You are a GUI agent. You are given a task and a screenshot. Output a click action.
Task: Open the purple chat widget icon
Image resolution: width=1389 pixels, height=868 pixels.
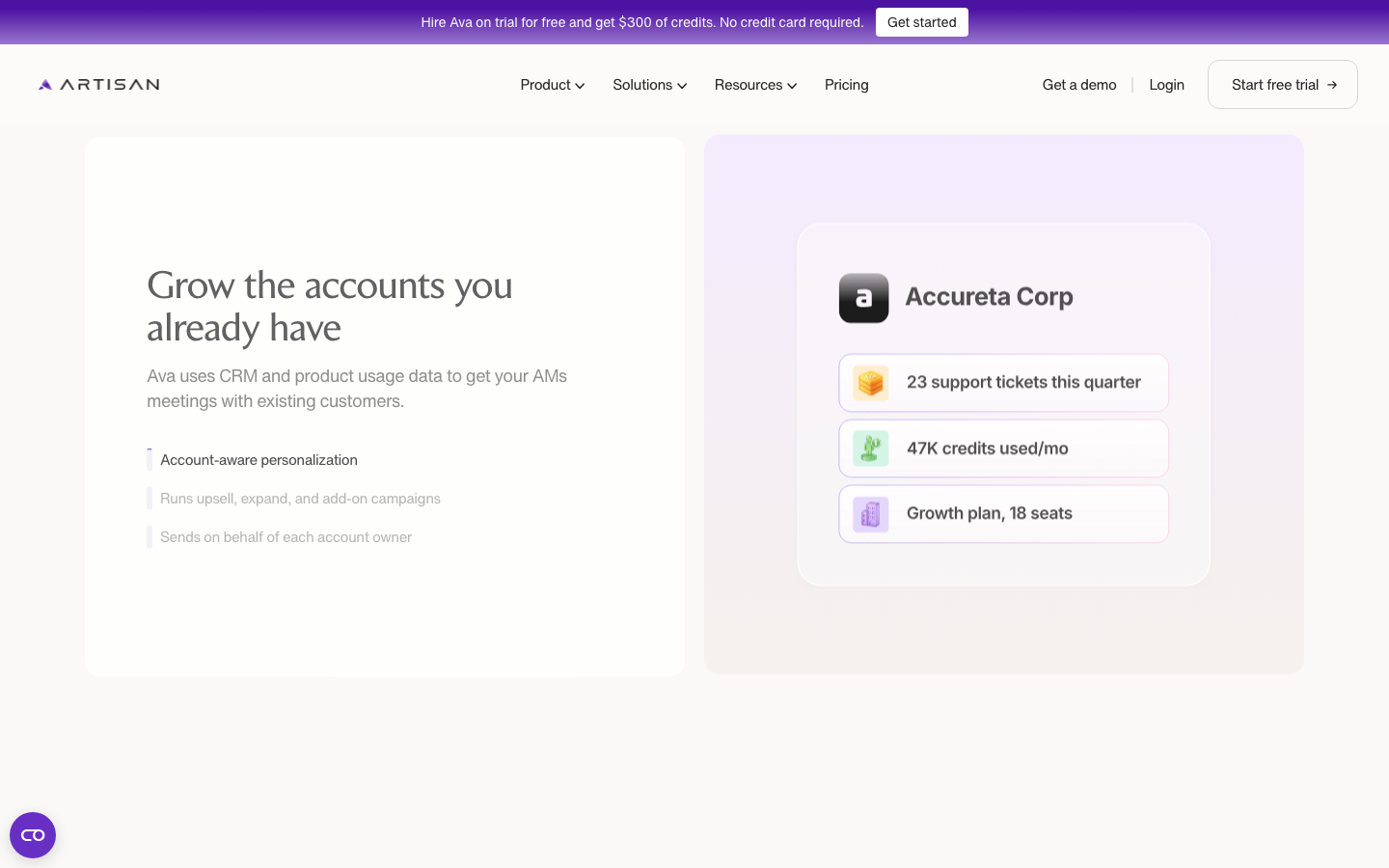33,835
